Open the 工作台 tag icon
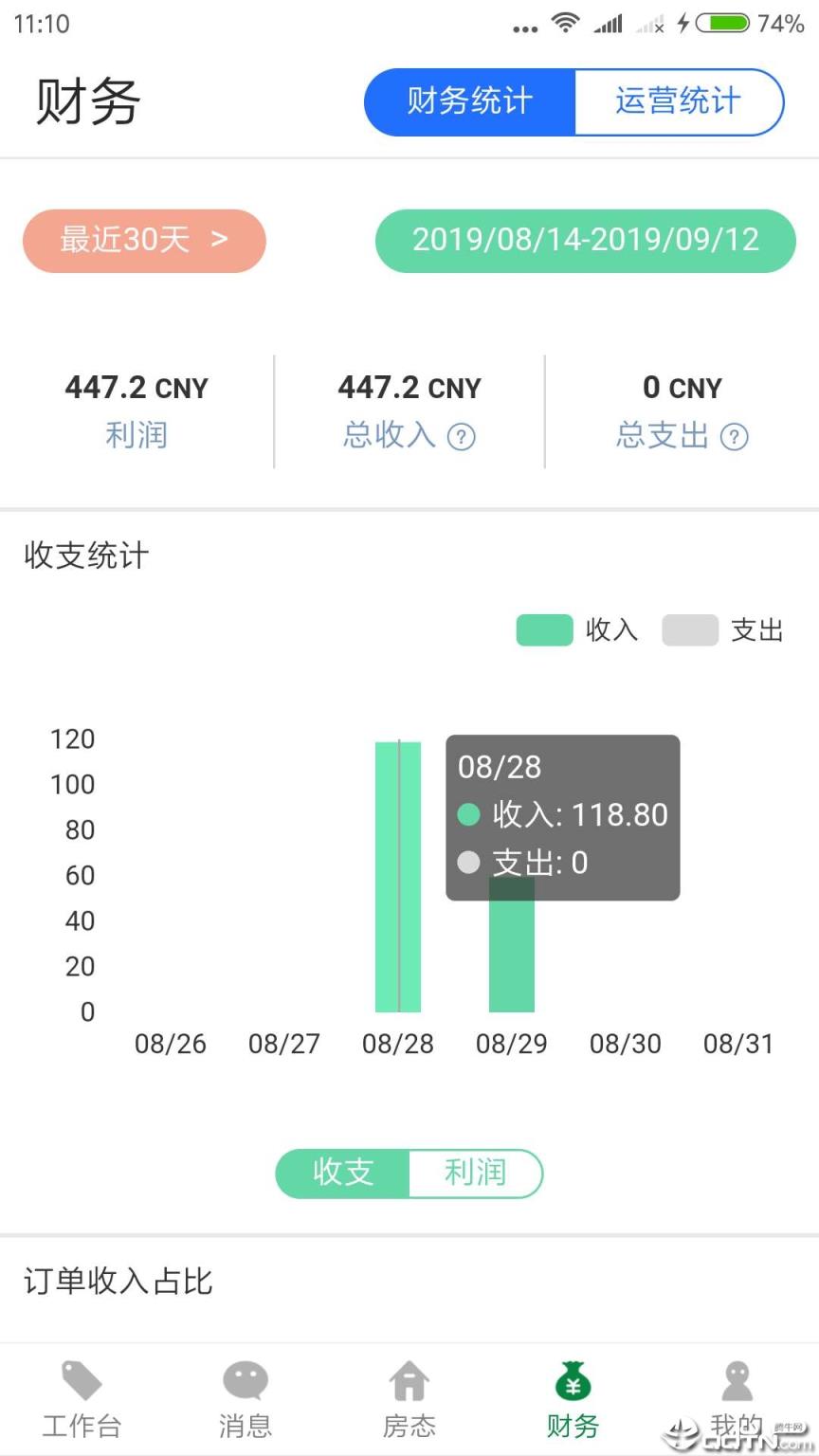The height and width of the screenshot is (1456, 819). pyautogui.click(x=82, y=1382)
